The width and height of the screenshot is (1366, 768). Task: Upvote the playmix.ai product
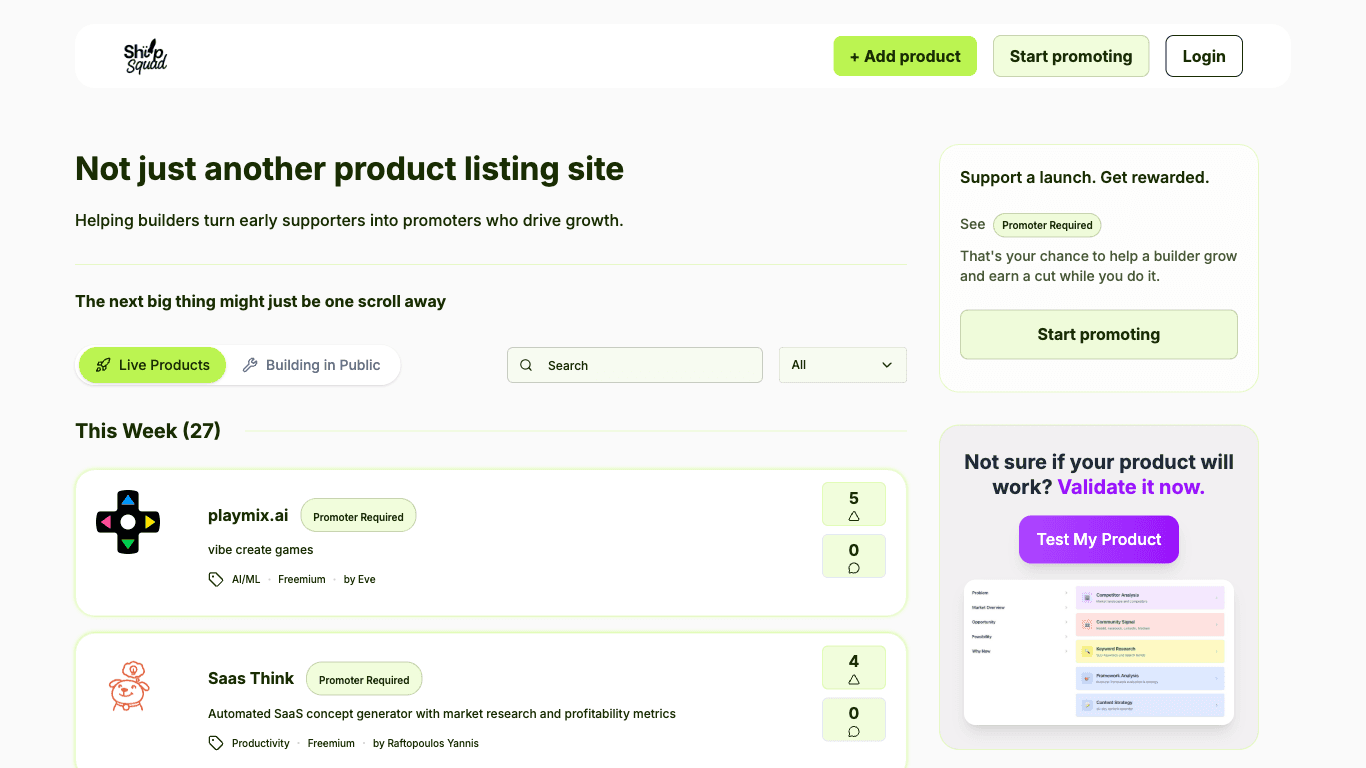click(x=853, y=504)
